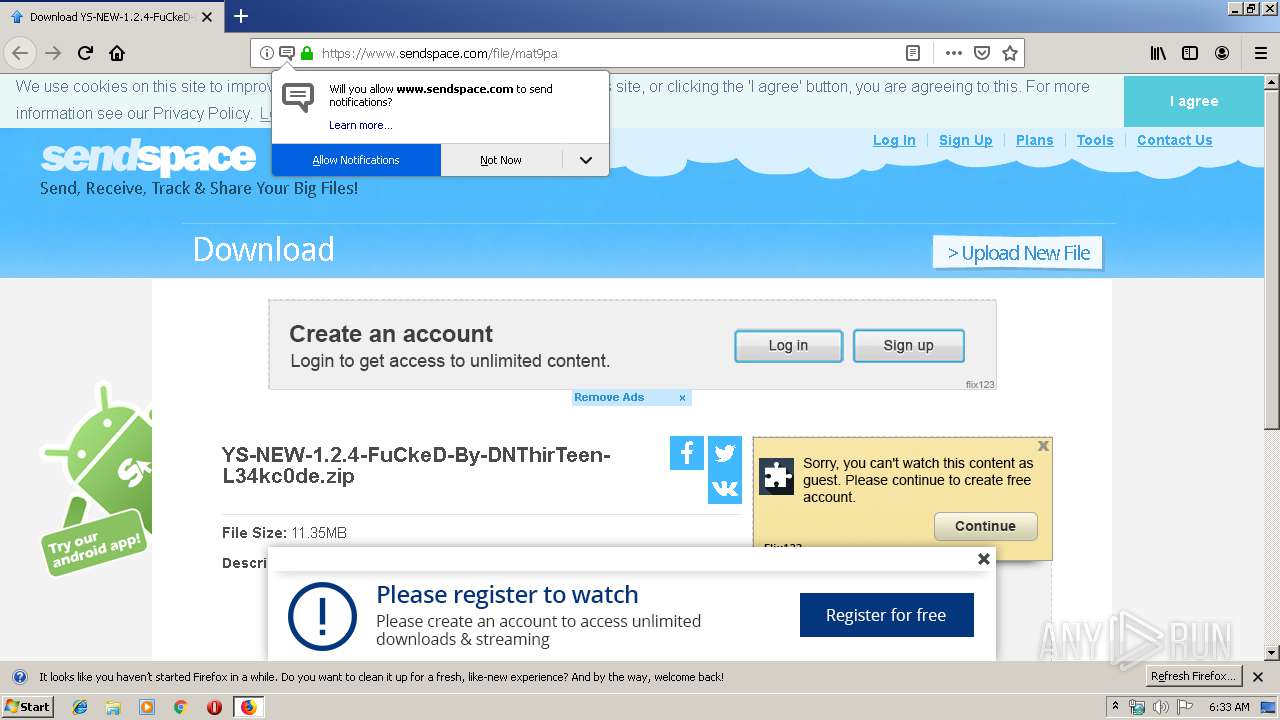This screenshot has width=1280, height=720.
Task: Click Log in button in ad banner
Action: point(789,345)
